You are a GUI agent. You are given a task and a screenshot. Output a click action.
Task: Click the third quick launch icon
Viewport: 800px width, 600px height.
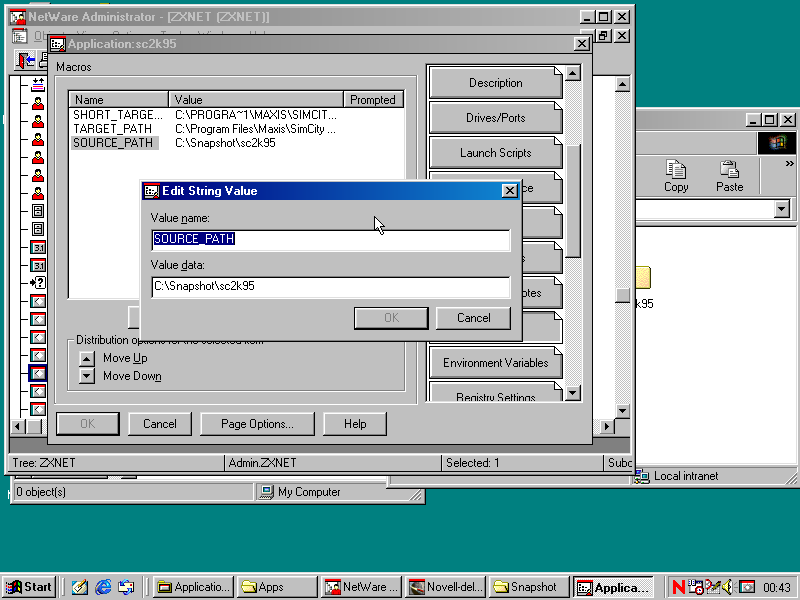[x=126, y=587]
